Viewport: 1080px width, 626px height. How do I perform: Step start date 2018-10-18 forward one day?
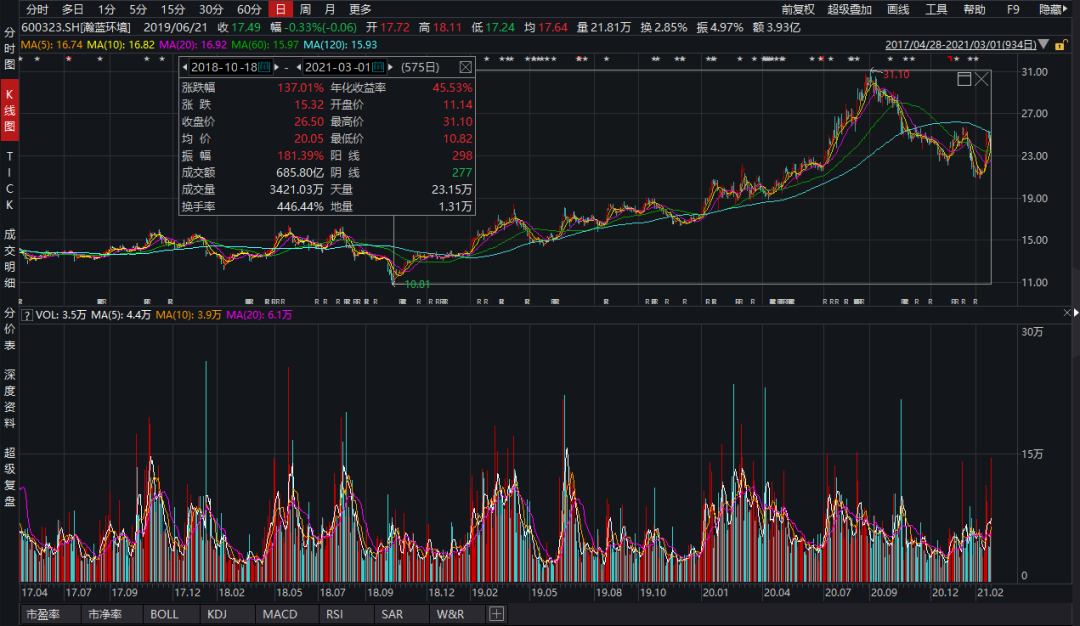pyautogui.click(x=276, y=67)
